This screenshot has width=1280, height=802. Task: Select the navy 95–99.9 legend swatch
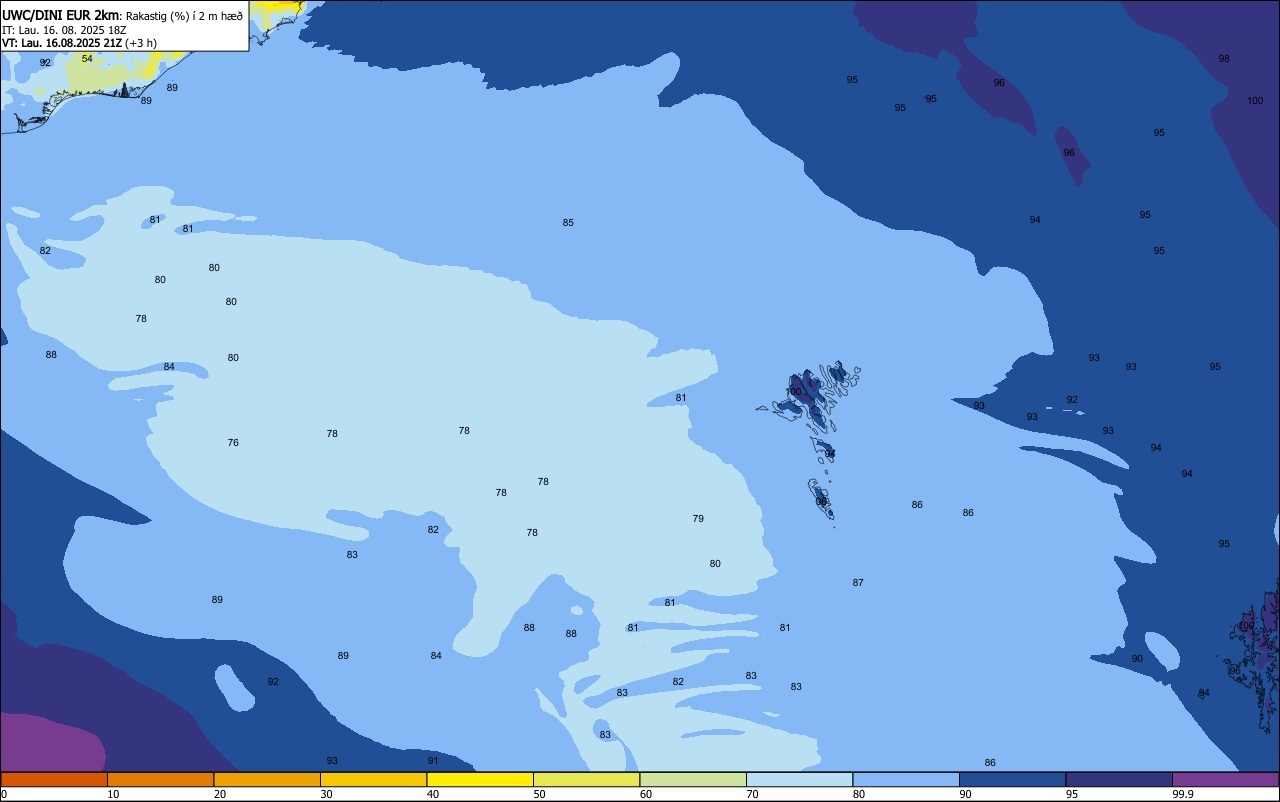(1119, 779)
